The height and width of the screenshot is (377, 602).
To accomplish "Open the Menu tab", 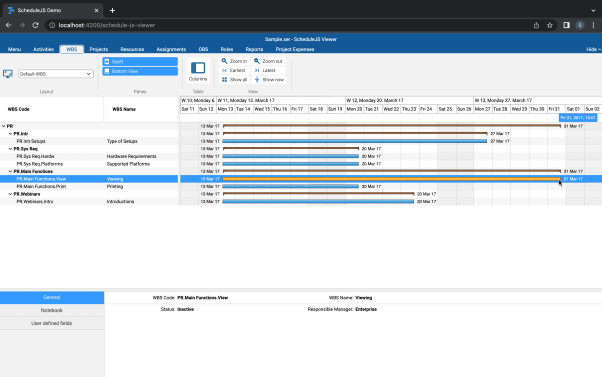I will (14, 49).
